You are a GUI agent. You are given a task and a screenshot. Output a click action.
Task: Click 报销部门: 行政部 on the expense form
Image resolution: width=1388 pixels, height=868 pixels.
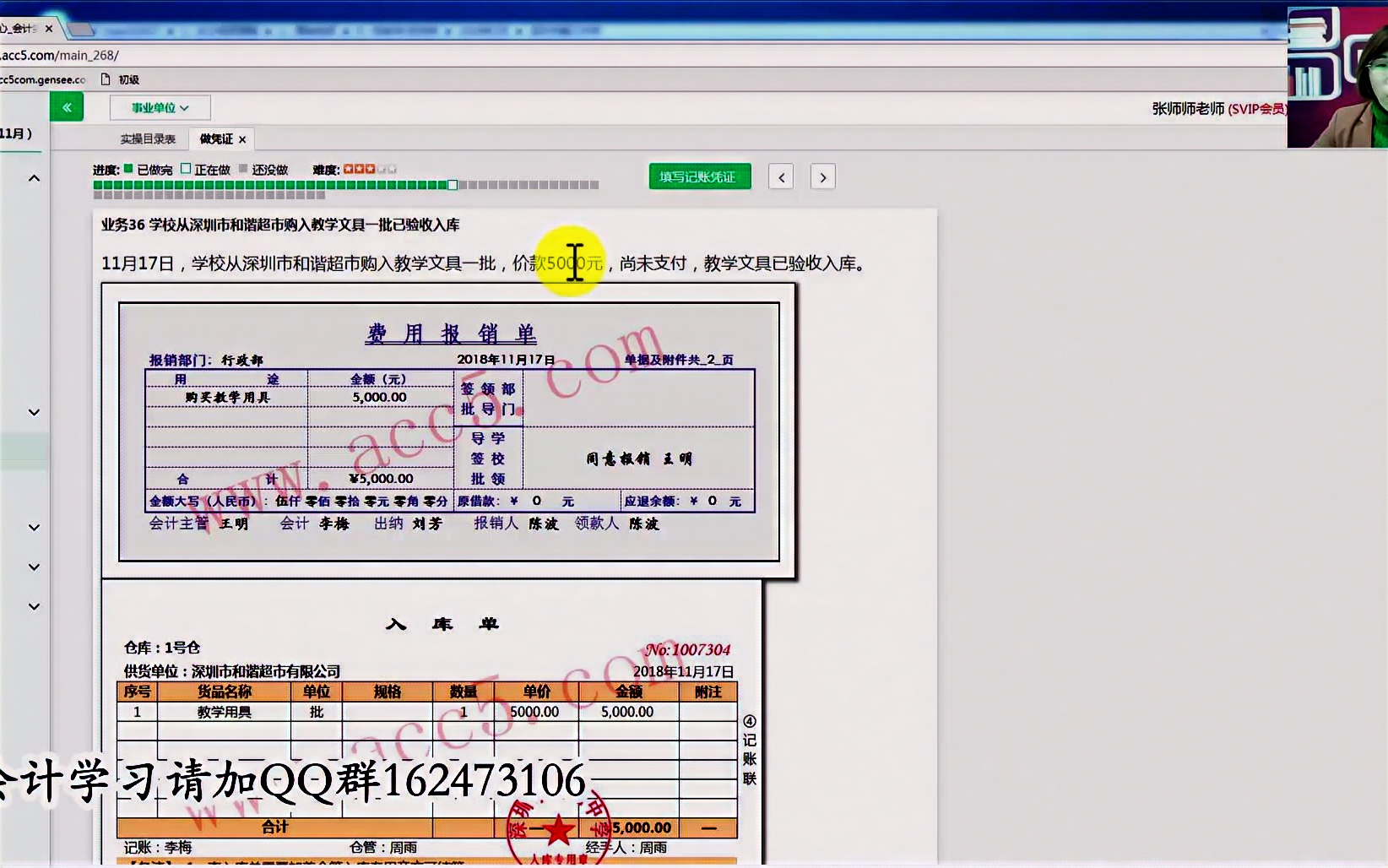pos(206,360)
